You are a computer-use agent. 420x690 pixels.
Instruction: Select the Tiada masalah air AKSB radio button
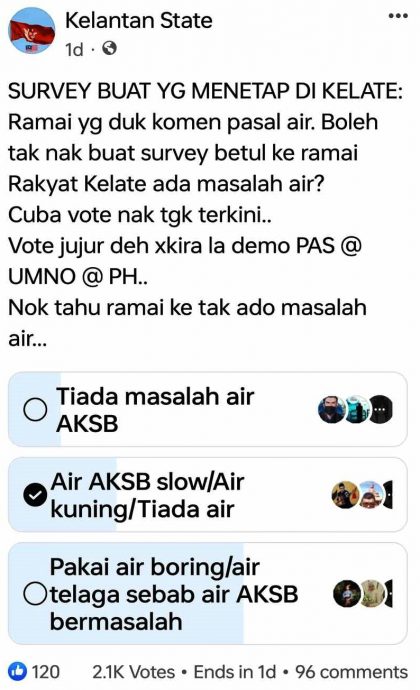pos(35,410)
